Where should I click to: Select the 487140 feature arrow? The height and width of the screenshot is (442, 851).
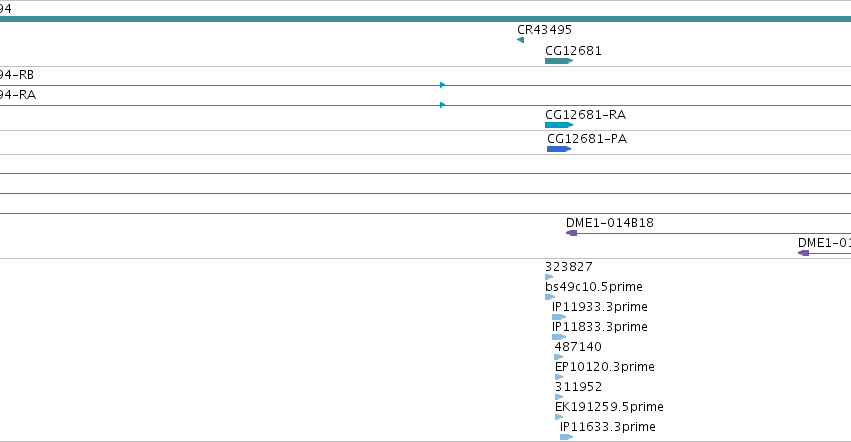coord(558,357)
